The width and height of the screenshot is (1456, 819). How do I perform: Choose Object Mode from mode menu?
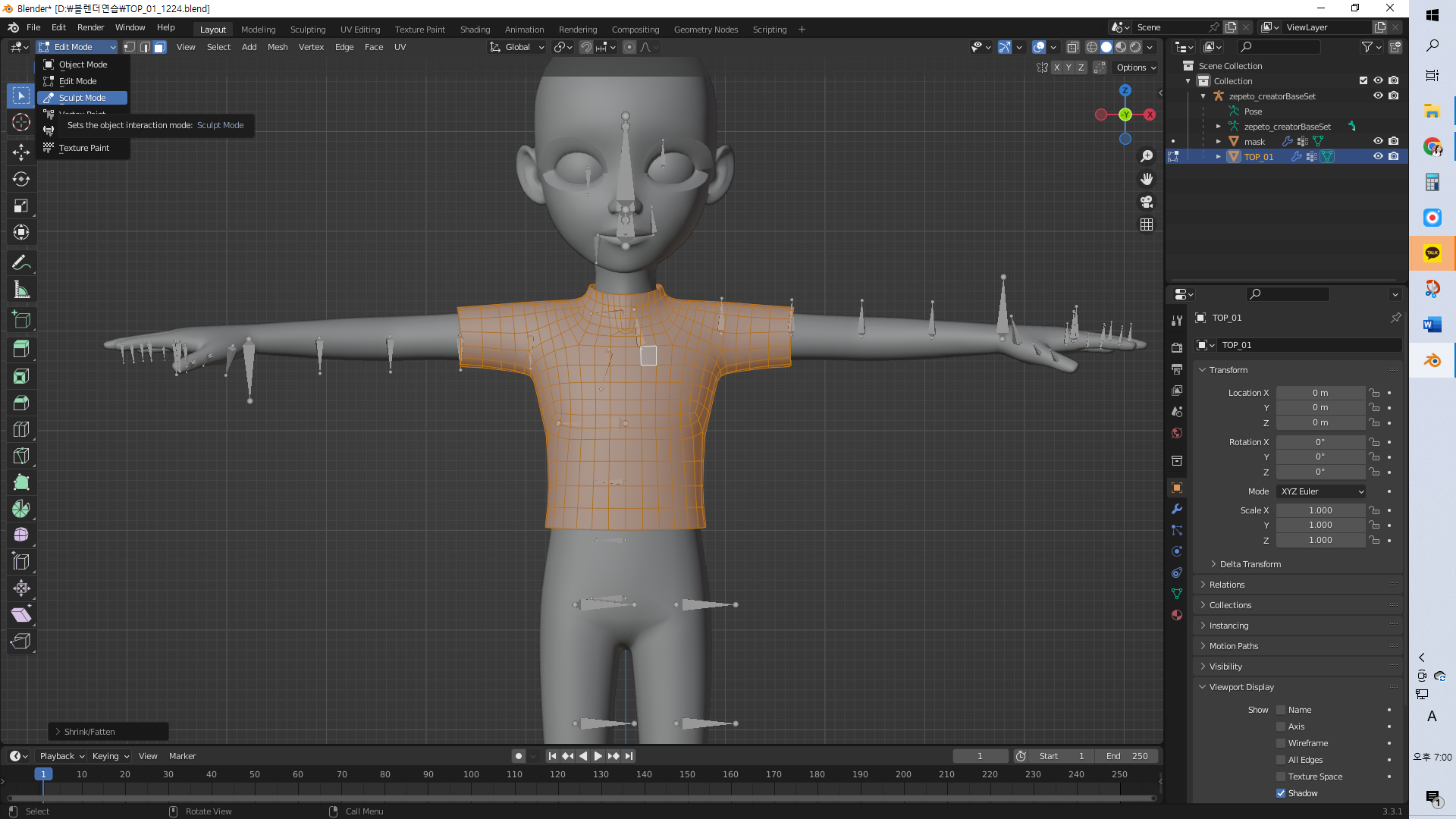tap(82, 64)
